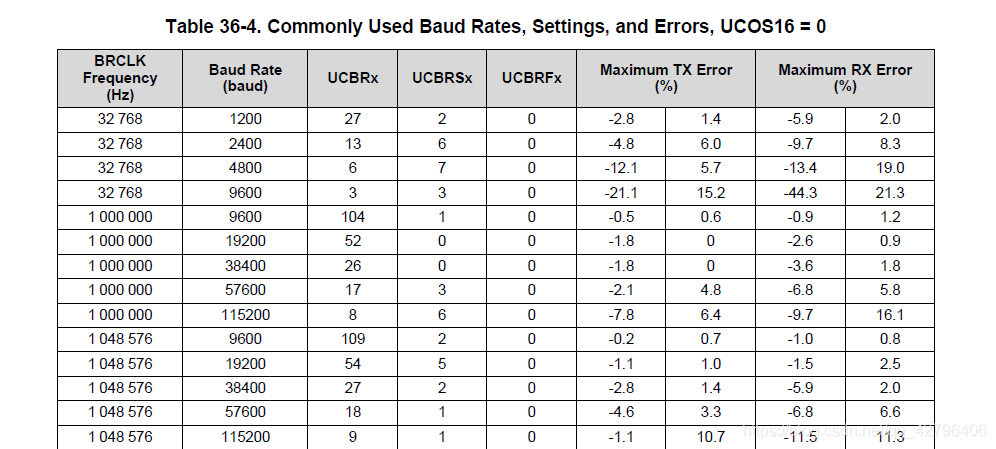Click the -21.1 TX error cell
Viewport: 996px width, 449px height.
(x=622, y=192)
